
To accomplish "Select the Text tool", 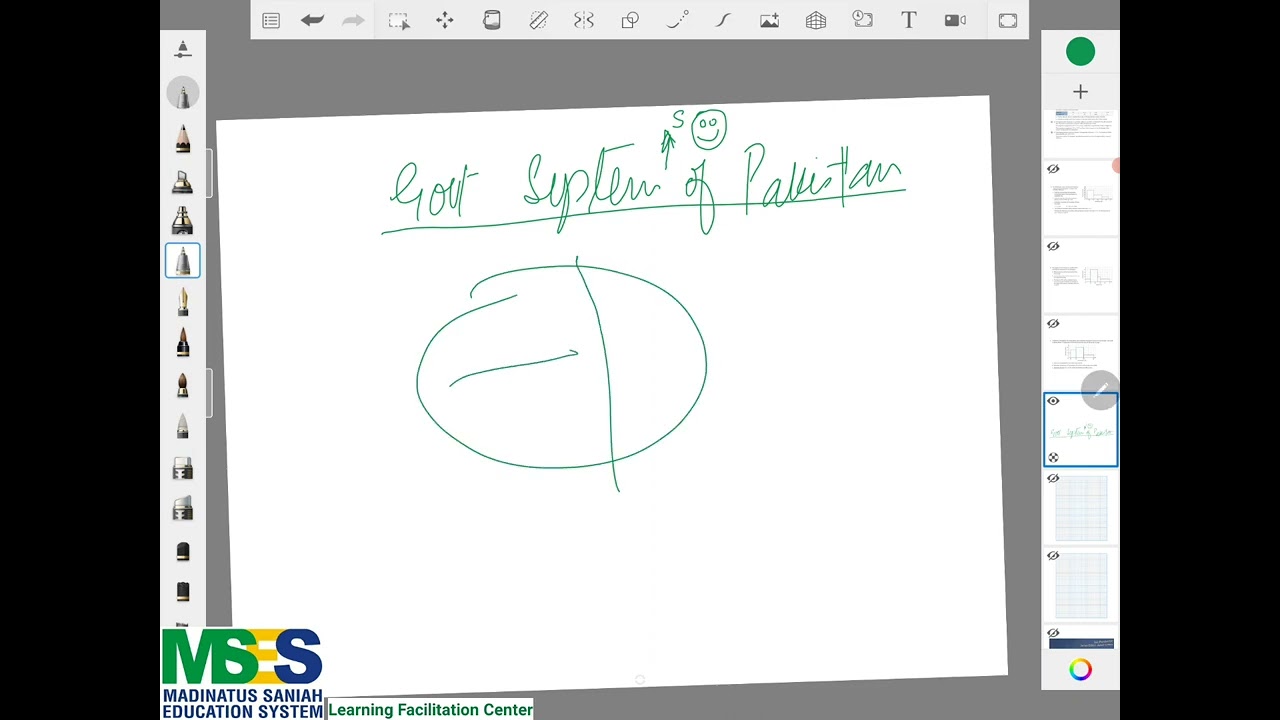I will 908,20.
